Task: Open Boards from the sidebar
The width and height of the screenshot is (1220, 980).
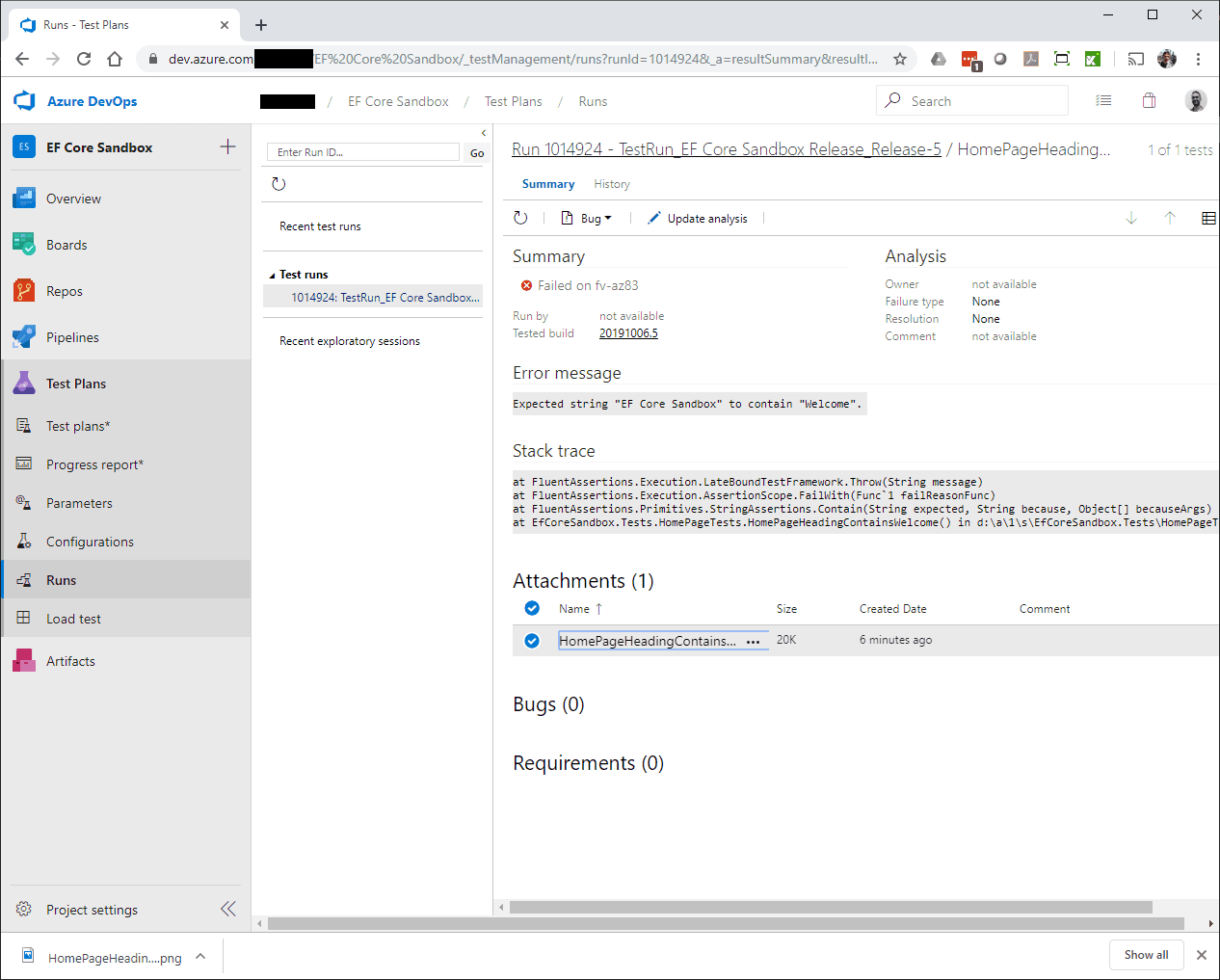Action: 66,245
